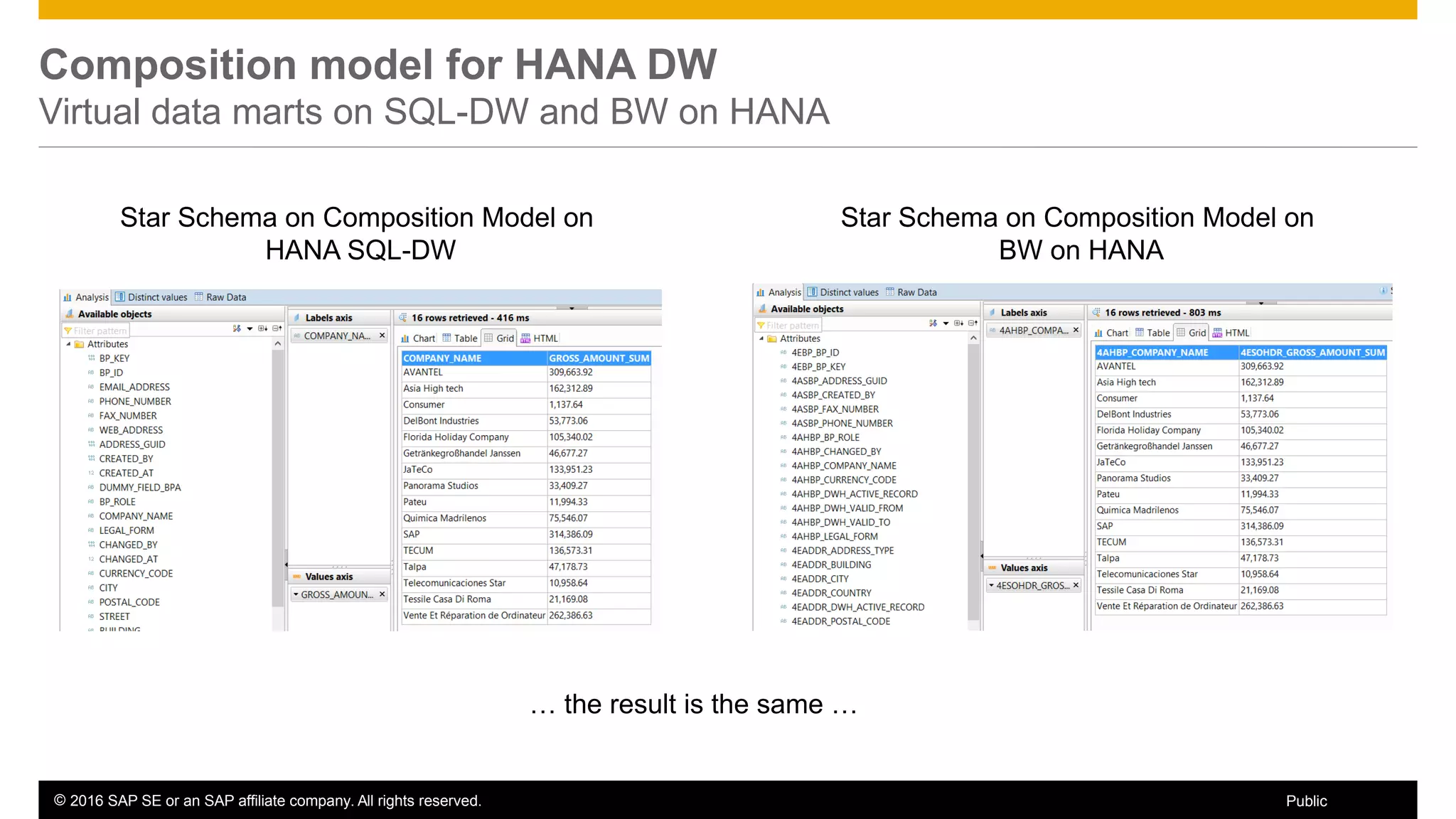Image resolution: width=1456 pixels, height=819 pixels.
Task: Select 4EBP_BP_ID attribute
Action: [x=815, y=353]
